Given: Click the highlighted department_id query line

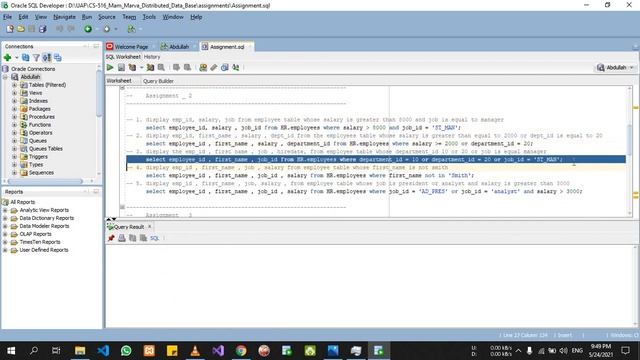Looking at the screenshot, I should click(x=376, y=160).
